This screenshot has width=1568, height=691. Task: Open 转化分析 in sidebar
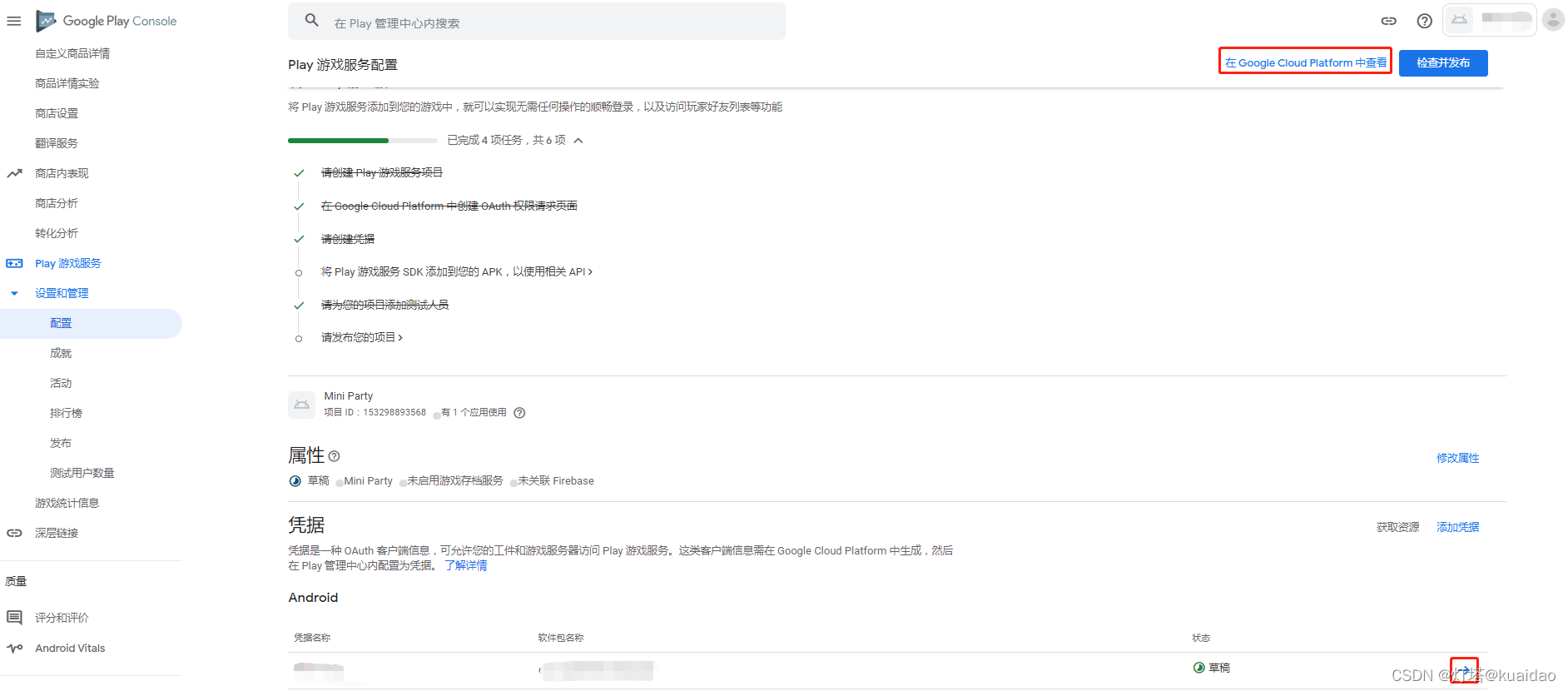[x=57, y=233]
